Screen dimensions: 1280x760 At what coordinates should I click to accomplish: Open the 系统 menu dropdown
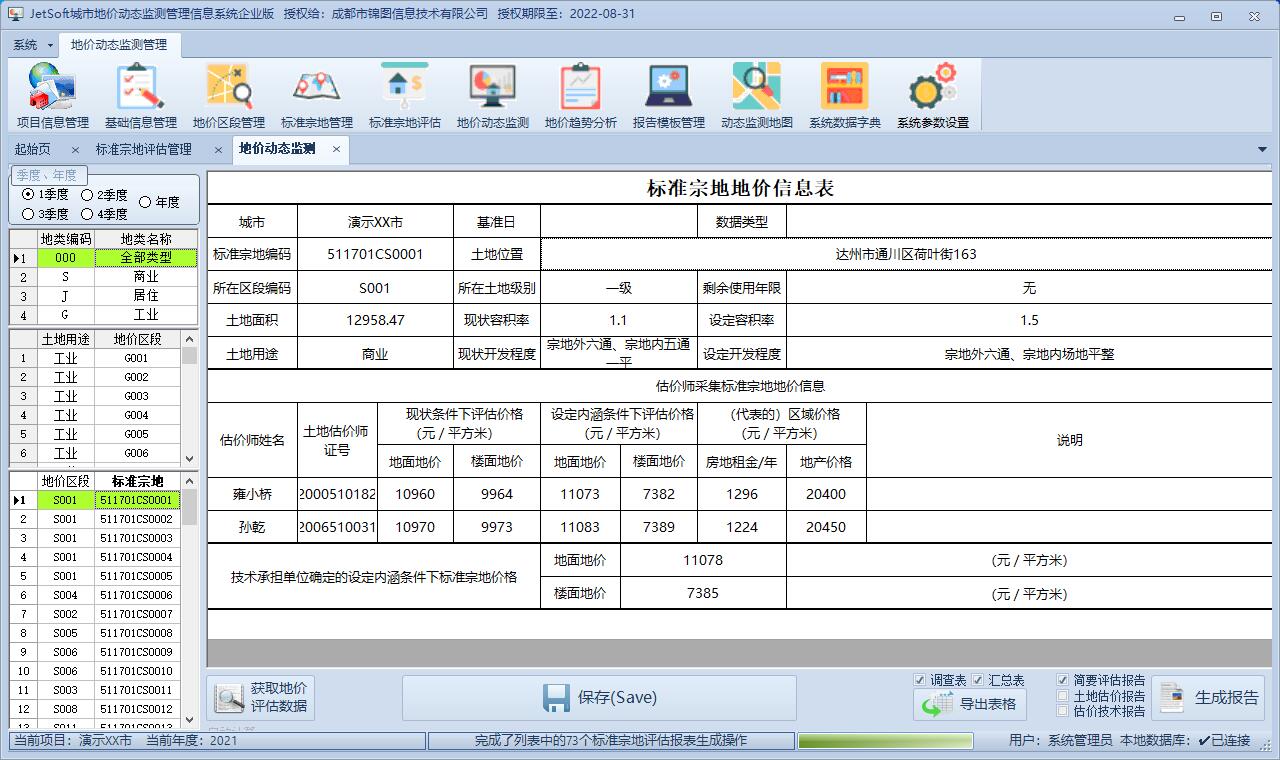tap(32, 45)
